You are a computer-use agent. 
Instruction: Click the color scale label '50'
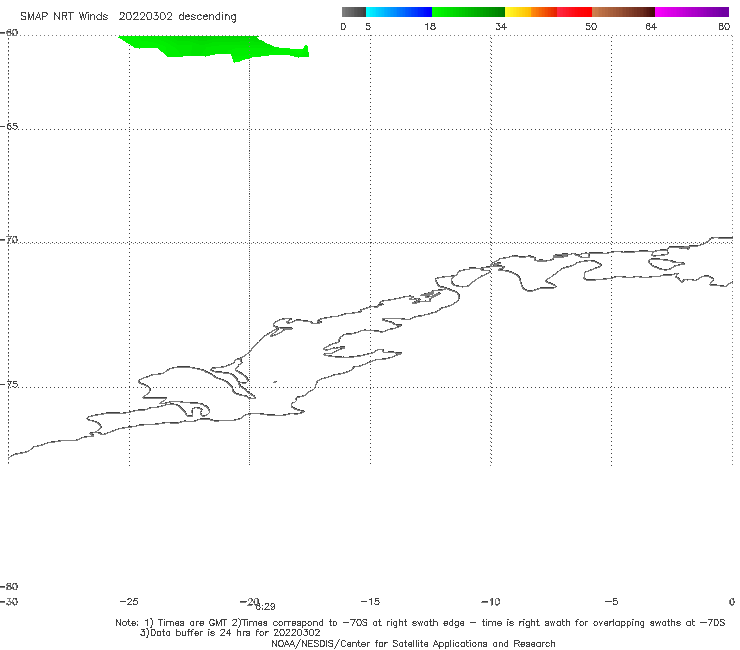tap(591, 26)
